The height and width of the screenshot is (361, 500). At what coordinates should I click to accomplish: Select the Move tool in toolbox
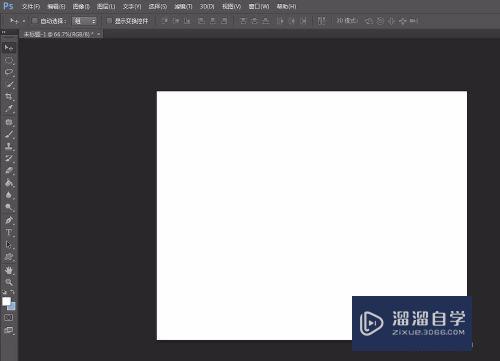tap(9, 48)
